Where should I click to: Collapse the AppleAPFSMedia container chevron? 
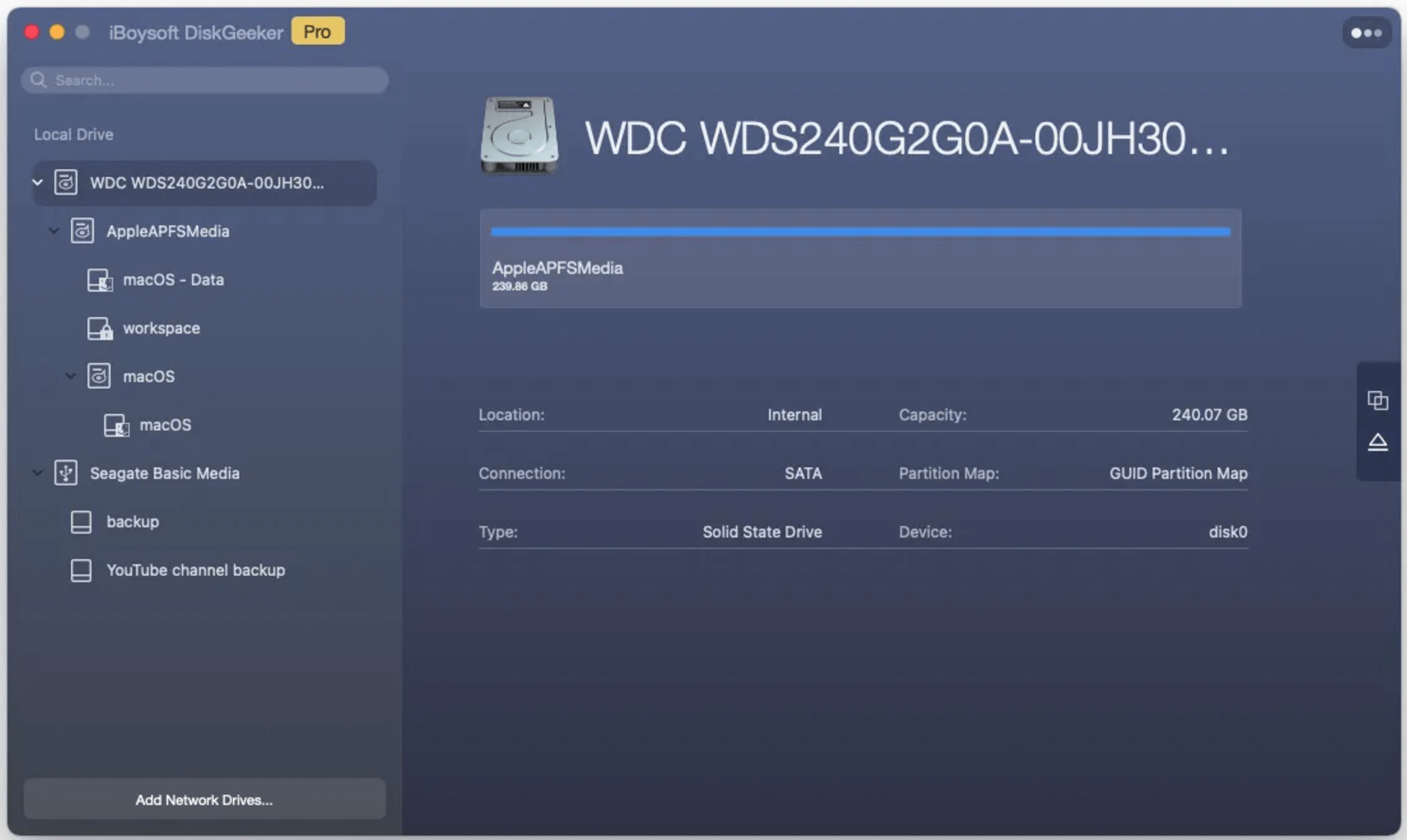point(54,231)
